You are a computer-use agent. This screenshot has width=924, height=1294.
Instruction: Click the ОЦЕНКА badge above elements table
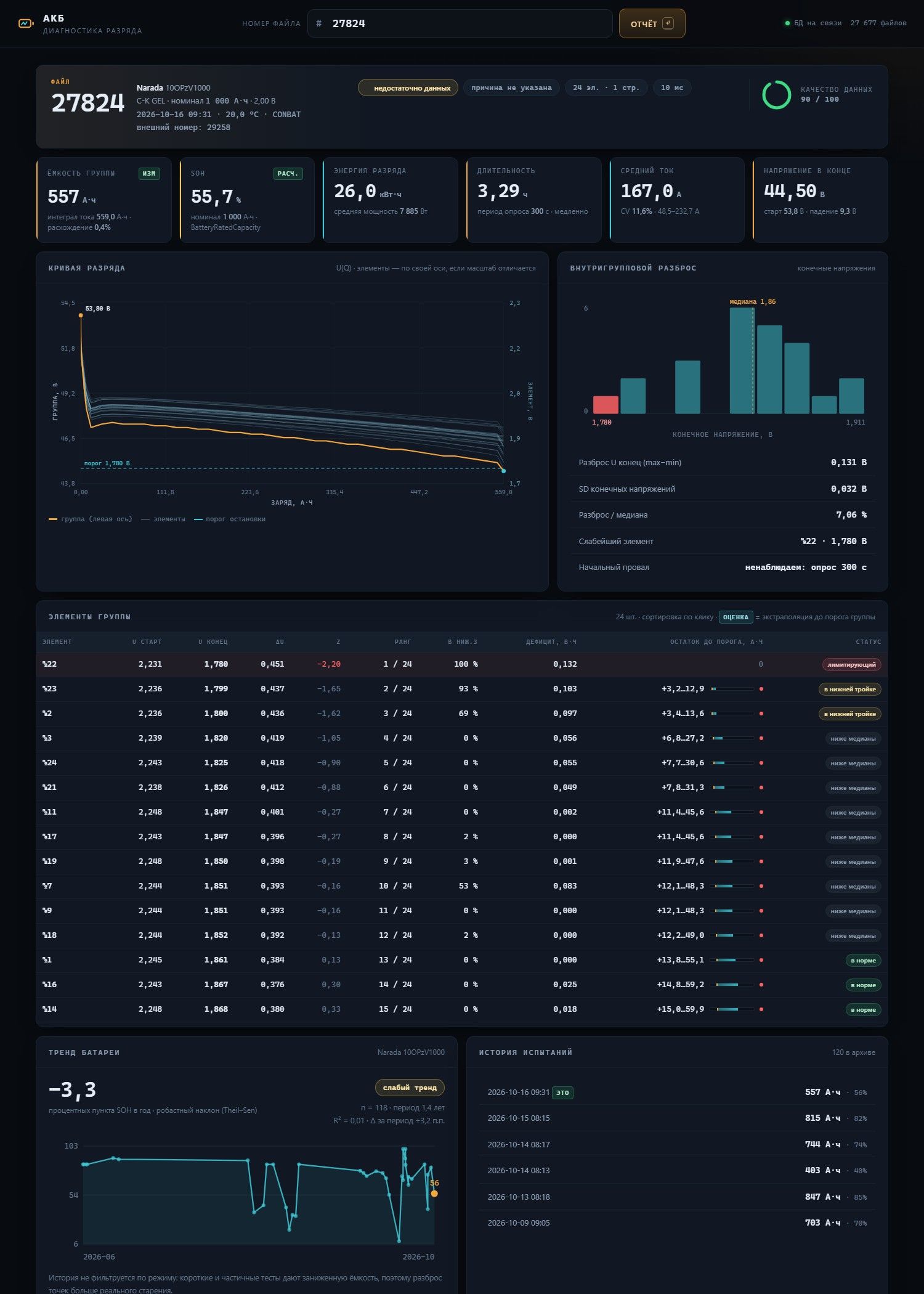point(736,617)
